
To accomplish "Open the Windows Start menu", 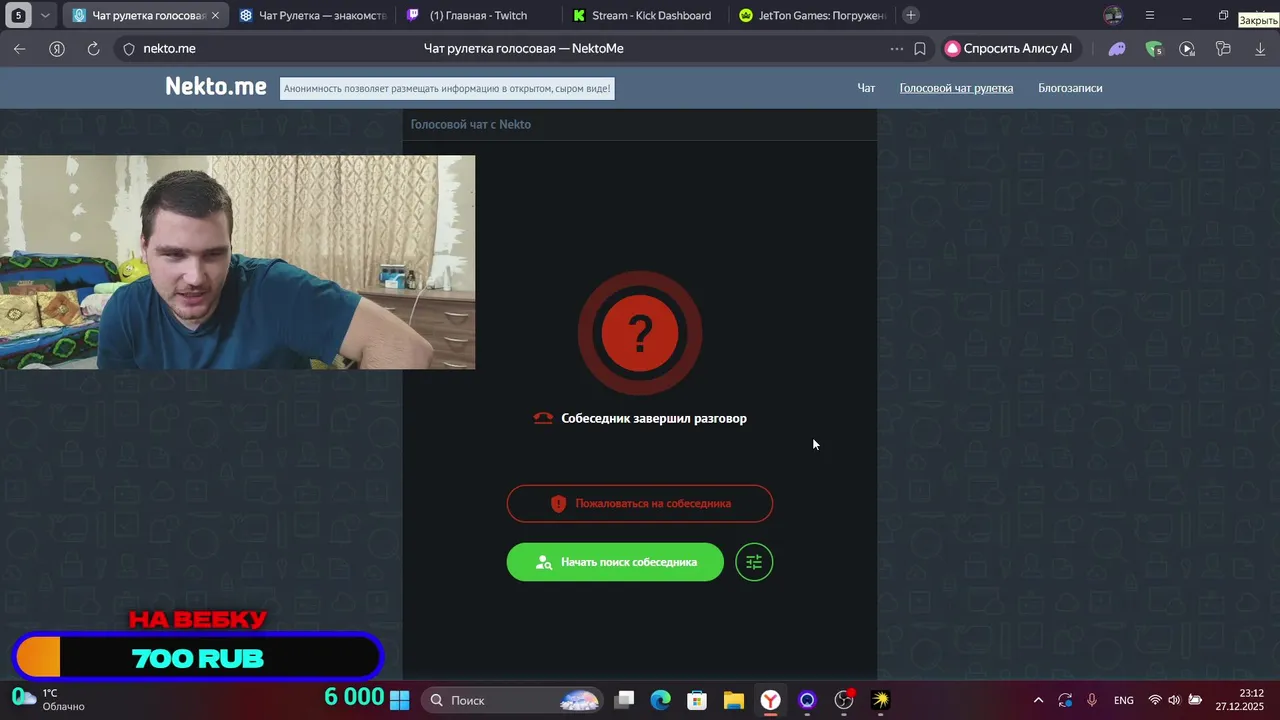I will tap(399, 700).
